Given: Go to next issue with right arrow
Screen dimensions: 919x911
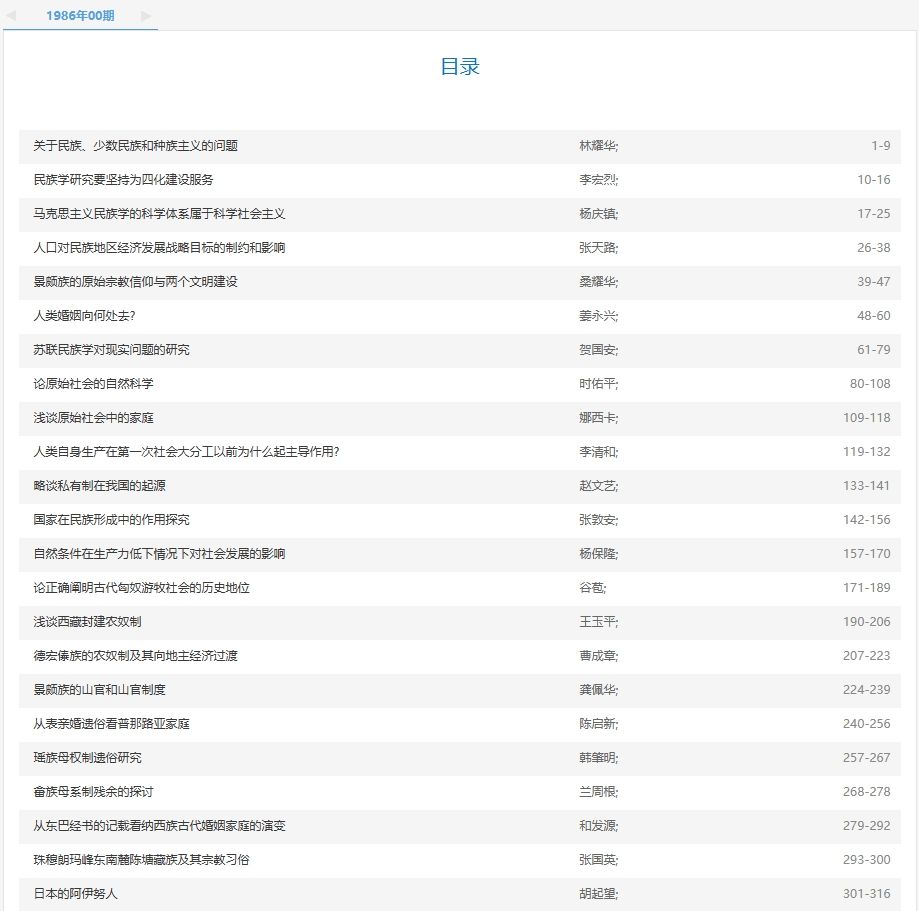Looking at the screenshot, I should click(x=147, y=16).
